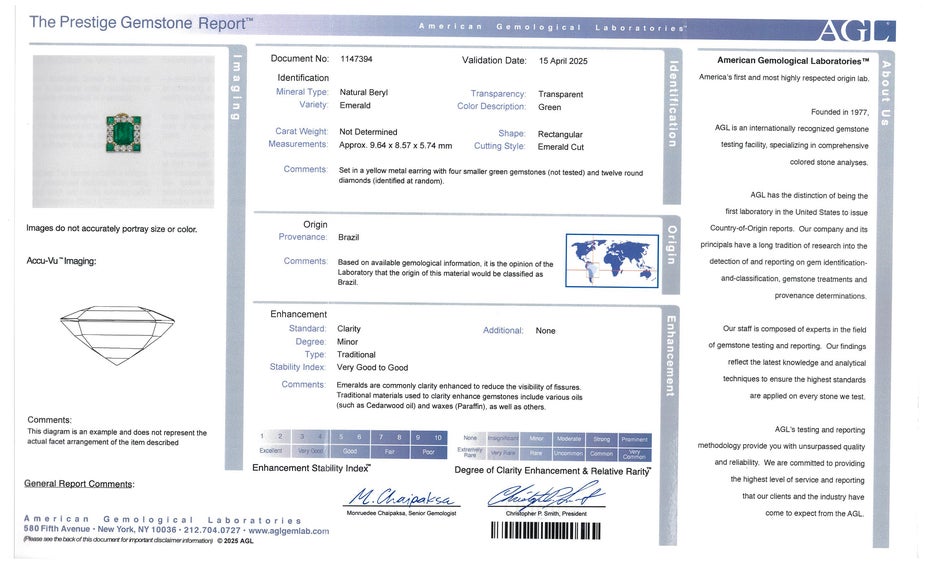The image size is (928, 563).
Task: Click the Provenance value Brazil
Action: [349, 237]
